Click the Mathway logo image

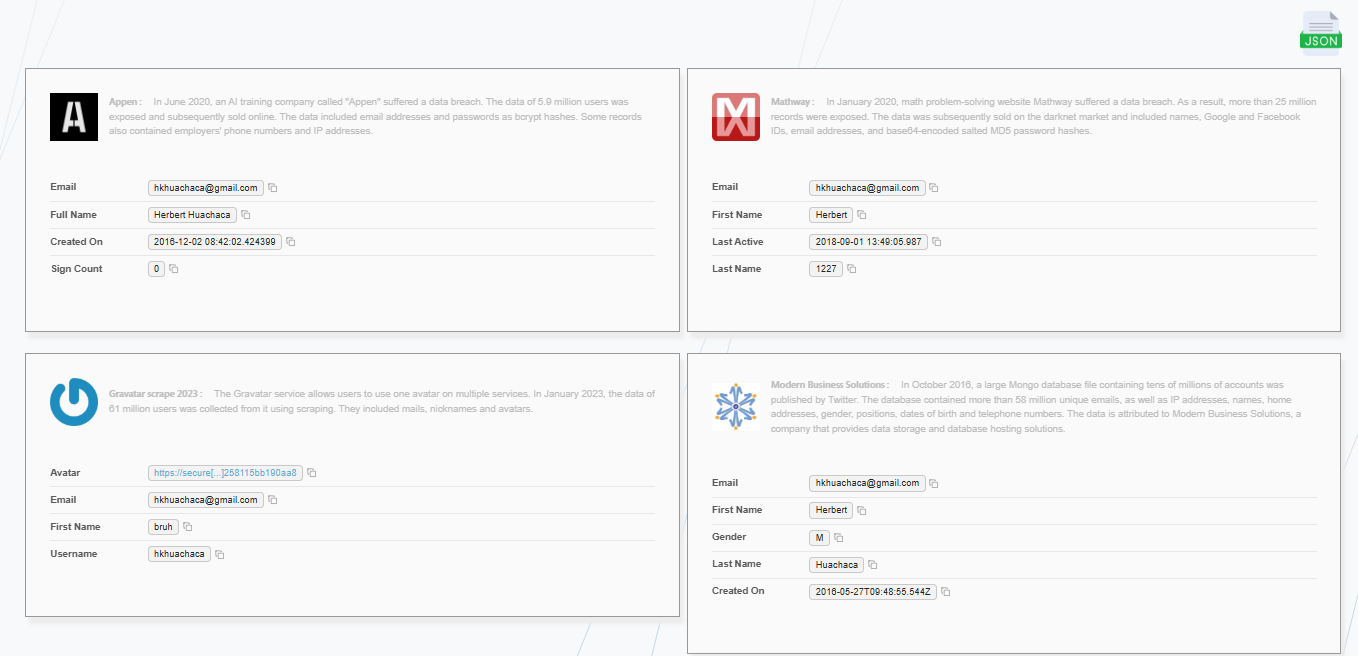pos(736,117)
